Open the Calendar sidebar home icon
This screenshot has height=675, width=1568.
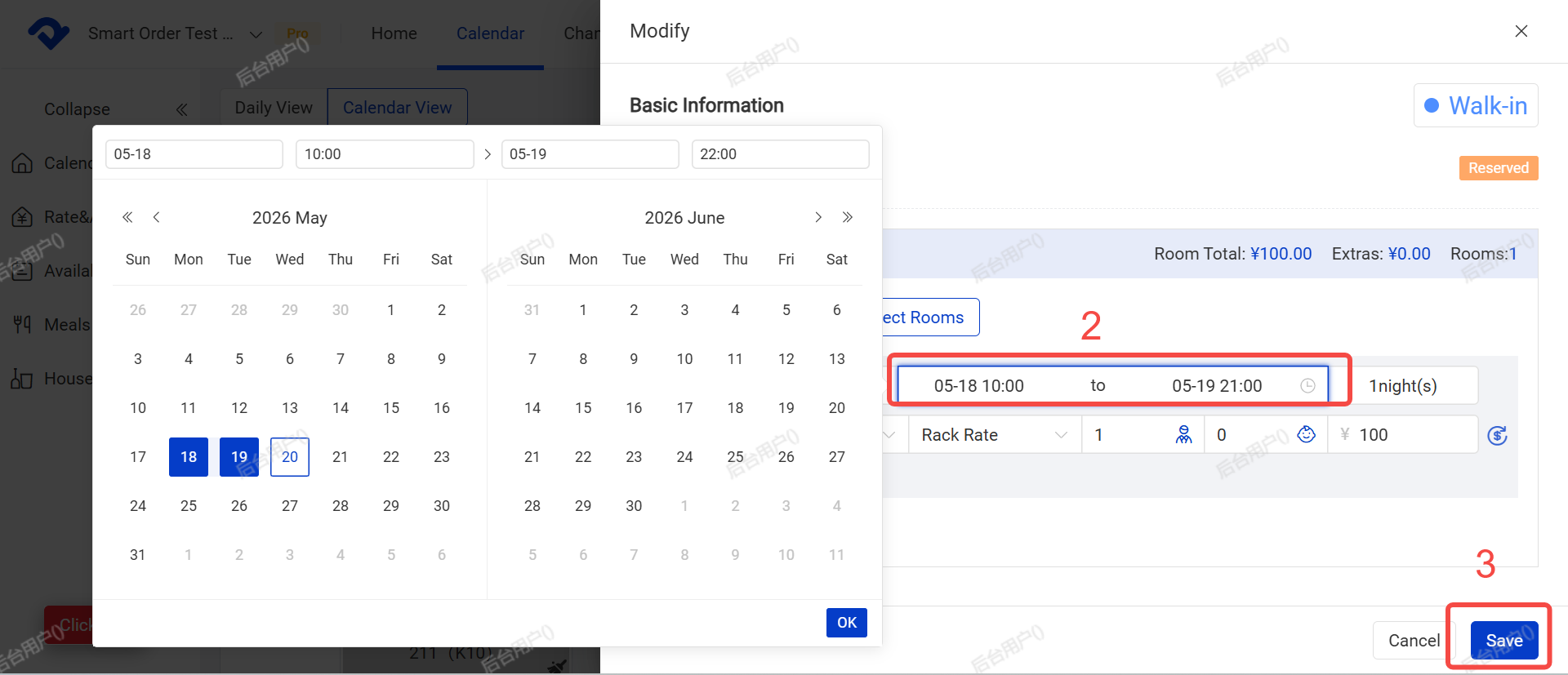tap(22, 163)
